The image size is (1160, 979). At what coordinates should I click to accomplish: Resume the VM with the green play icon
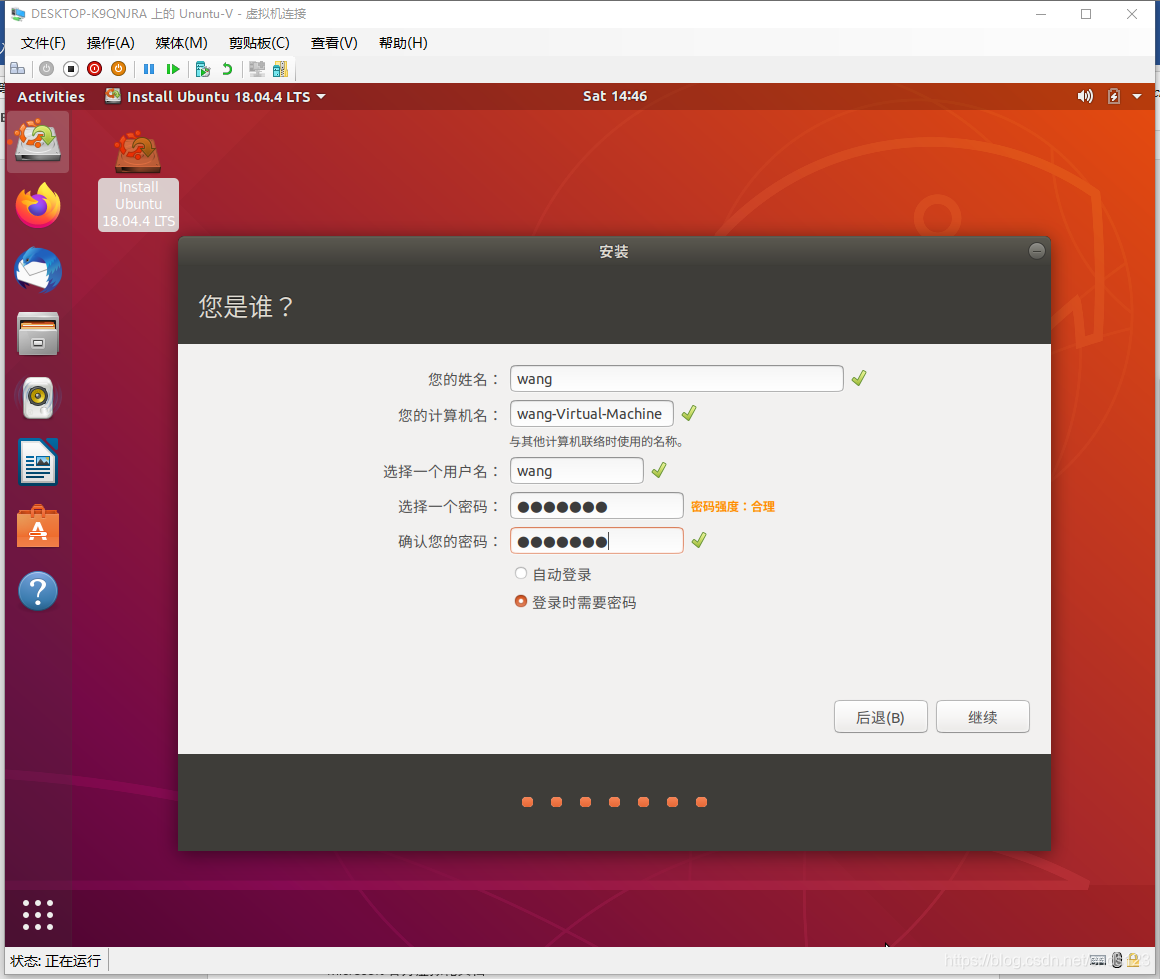pyautogui.click(x=172, y=68)
